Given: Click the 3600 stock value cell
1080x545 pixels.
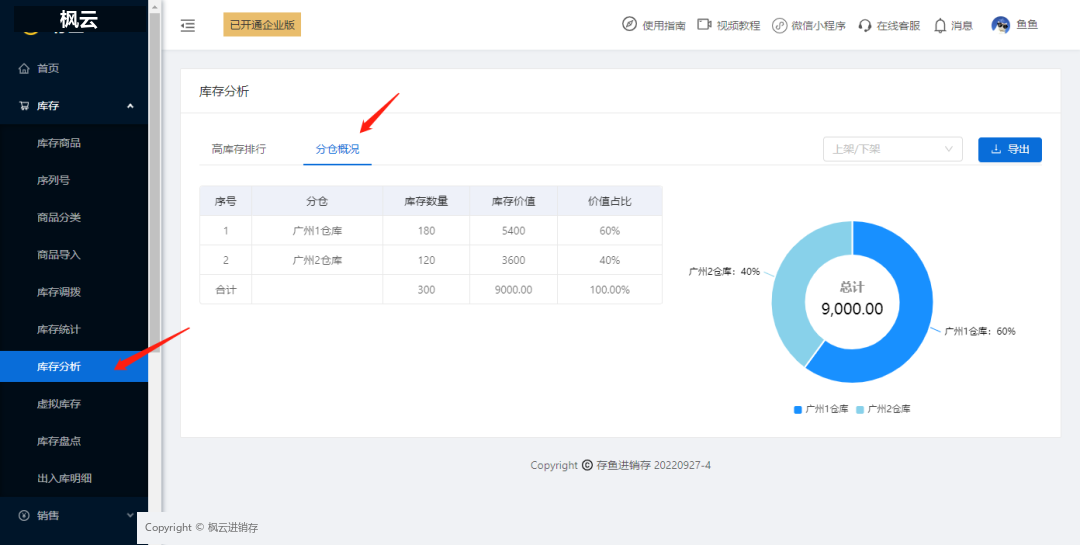Looking at the screenshot, I should tap(514, 260).
